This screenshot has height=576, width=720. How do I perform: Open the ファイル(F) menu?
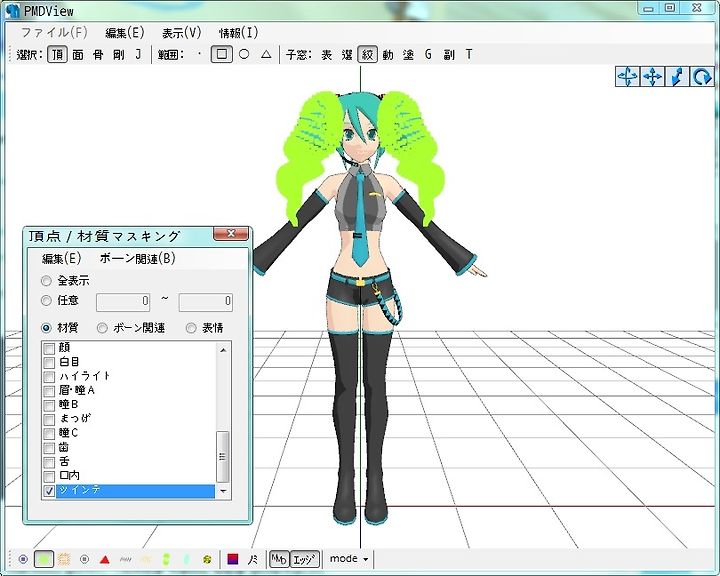(54, 33)
